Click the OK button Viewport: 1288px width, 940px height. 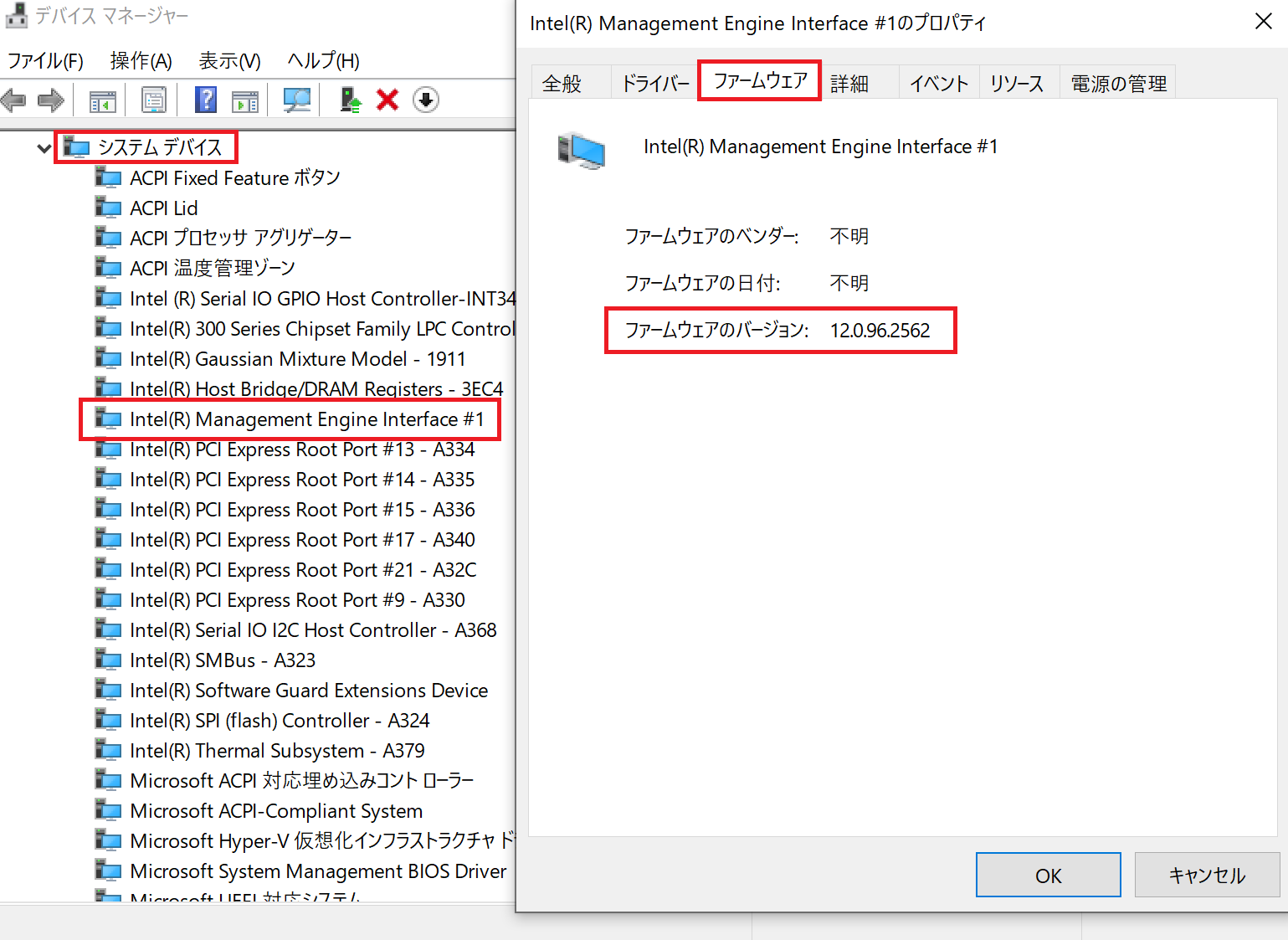1048,875
